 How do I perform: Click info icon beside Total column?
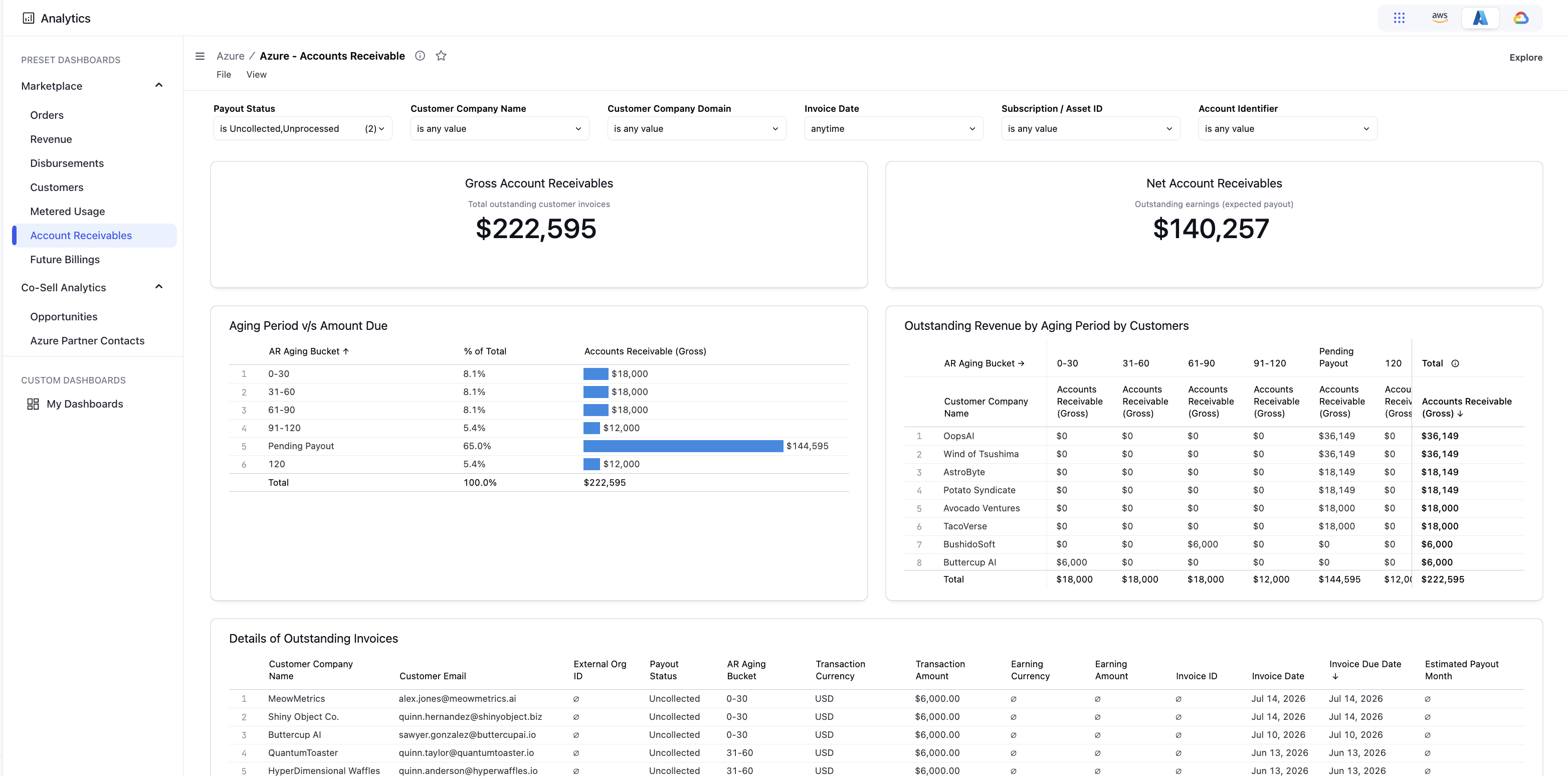[1455, 363]
